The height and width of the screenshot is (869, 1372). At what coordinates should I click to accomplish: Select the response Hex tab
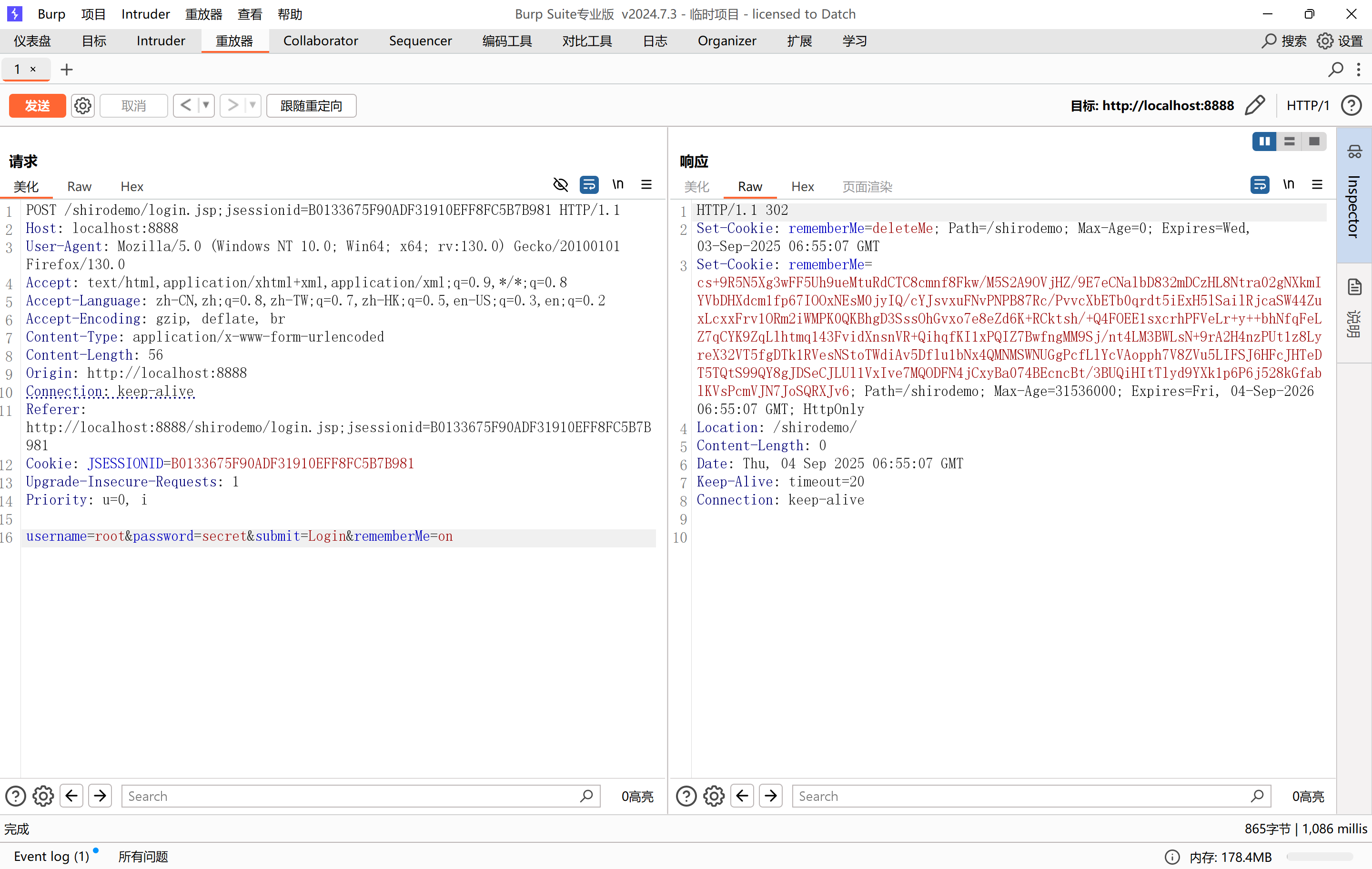[802, 186]
